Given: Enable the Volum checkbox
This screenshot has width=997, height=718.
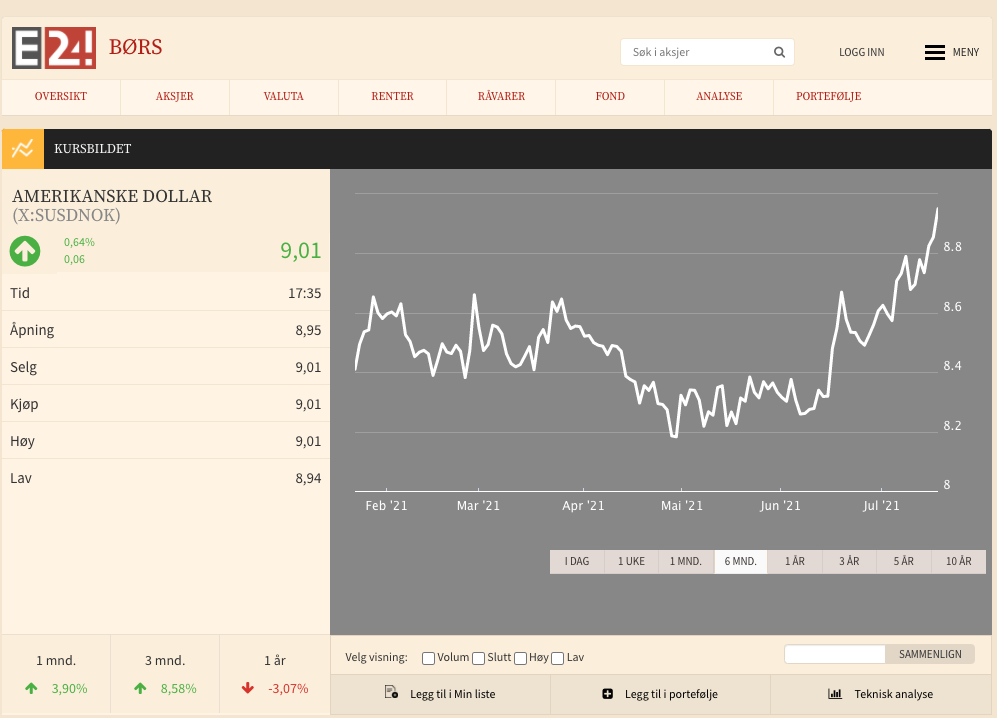Looking at the screenshot, I should click(x=428, y=658).
